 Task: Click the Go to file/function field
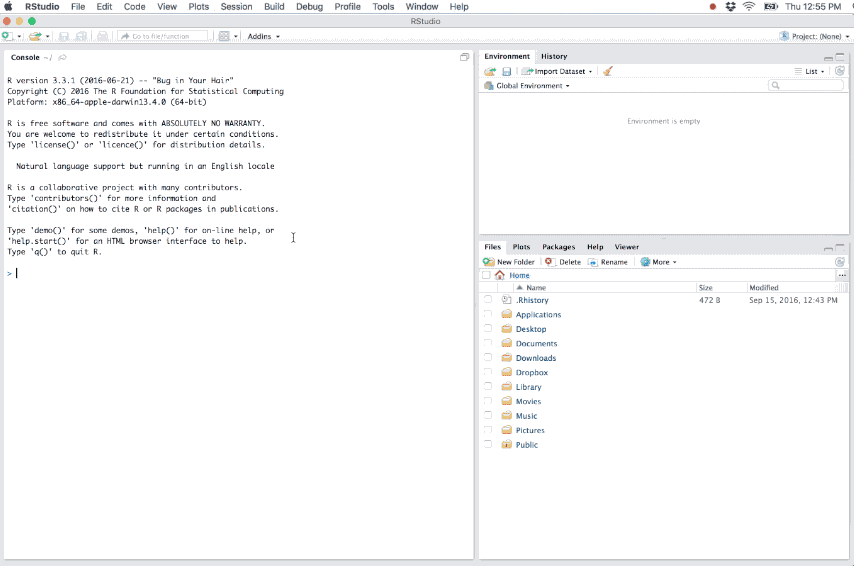coord(163,36)
